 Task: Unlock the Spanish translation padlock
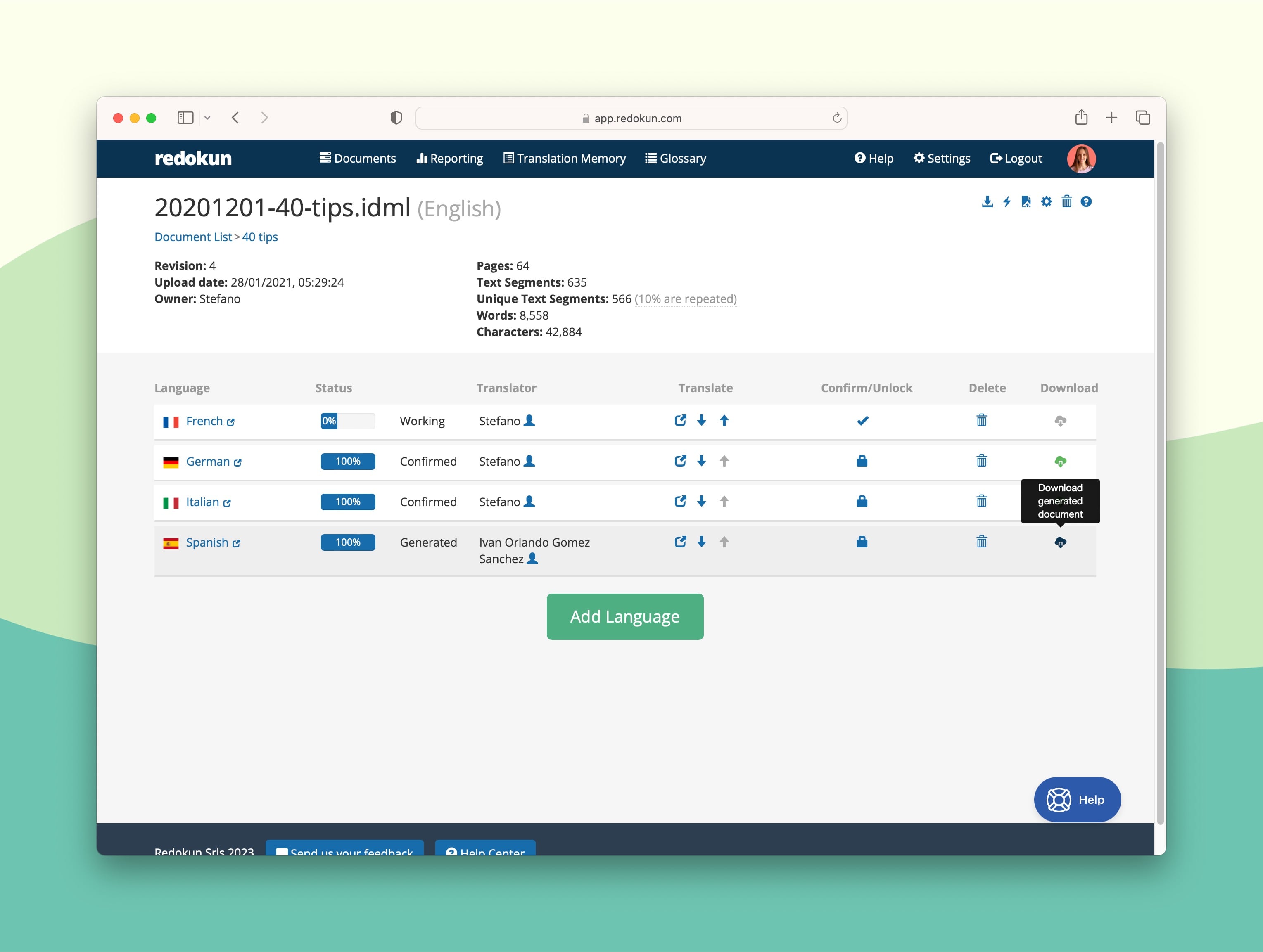[x=862, y=542]
